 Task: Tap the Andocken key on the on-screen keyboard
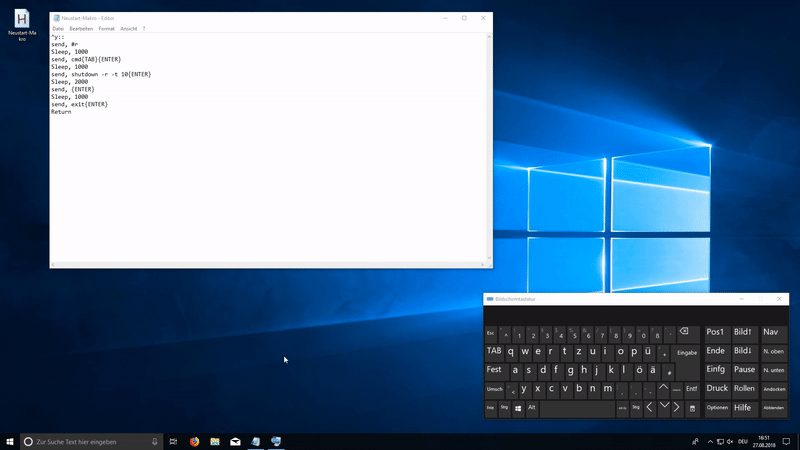[774, 389]
